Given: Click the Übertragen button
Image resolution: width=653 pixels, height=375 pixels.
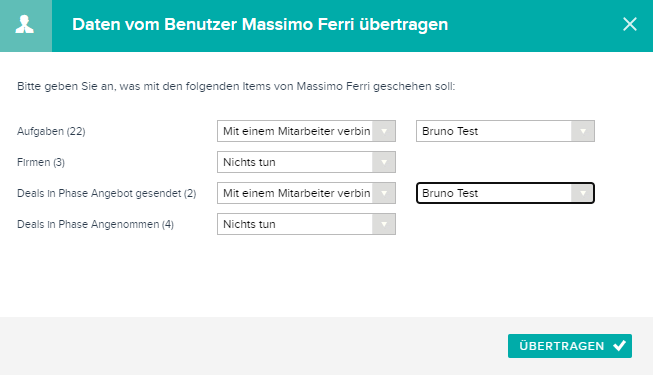Looking at the screenshot, I should (570, 346).
